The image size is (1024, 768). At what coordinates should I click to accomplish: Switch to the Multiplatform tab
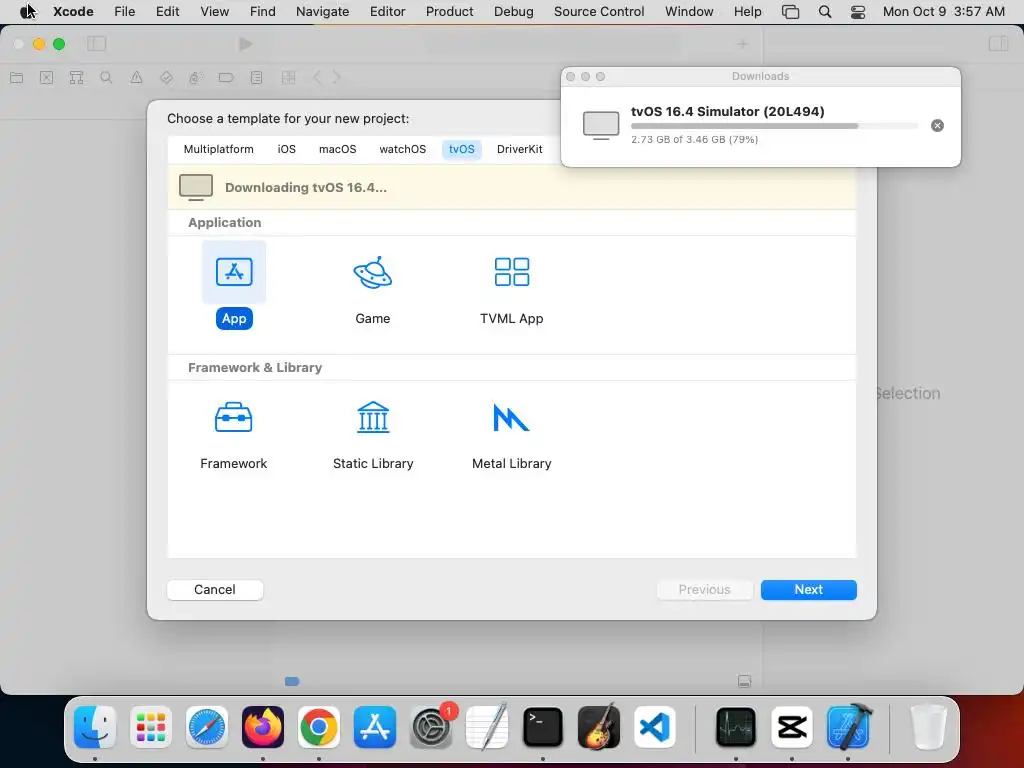point(219,149)
